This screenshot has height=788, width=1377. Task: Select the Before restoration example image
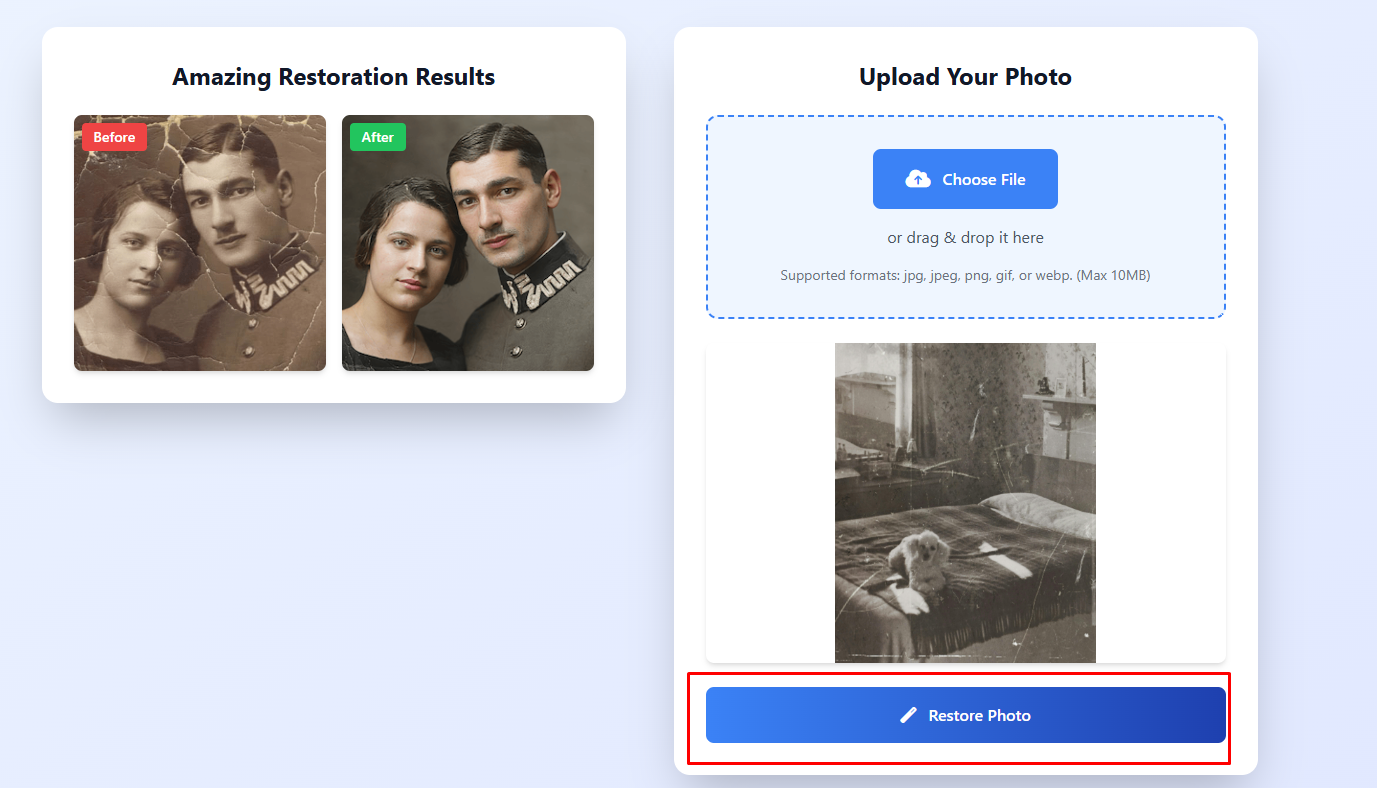click(x=199, y=242)
